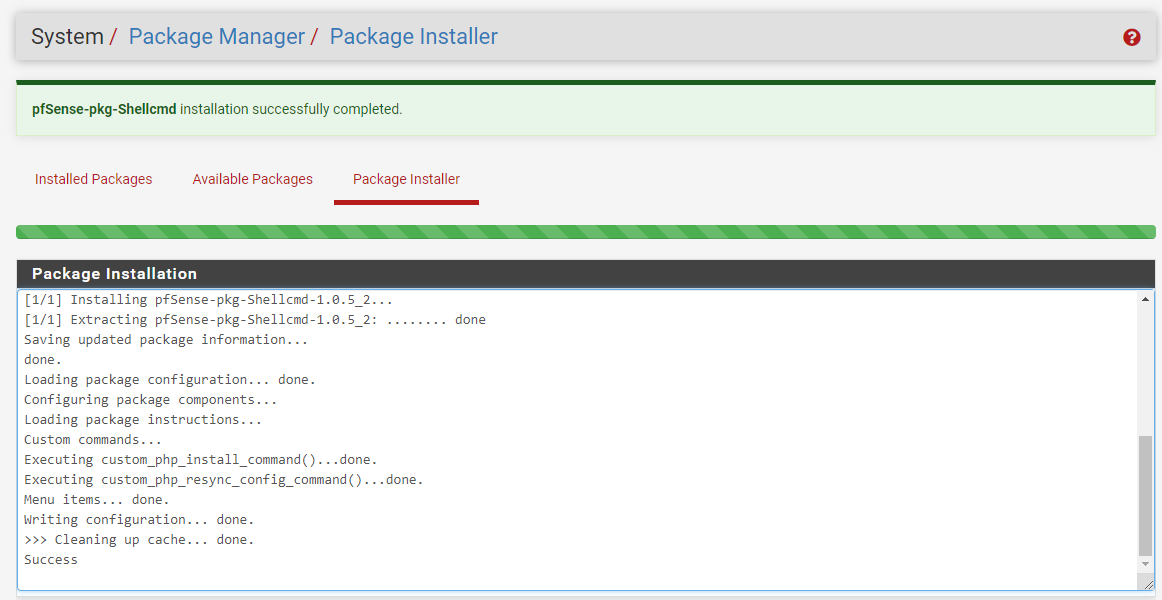
Task: Click the textarea resize handle corner
Action: (1146, 584)
